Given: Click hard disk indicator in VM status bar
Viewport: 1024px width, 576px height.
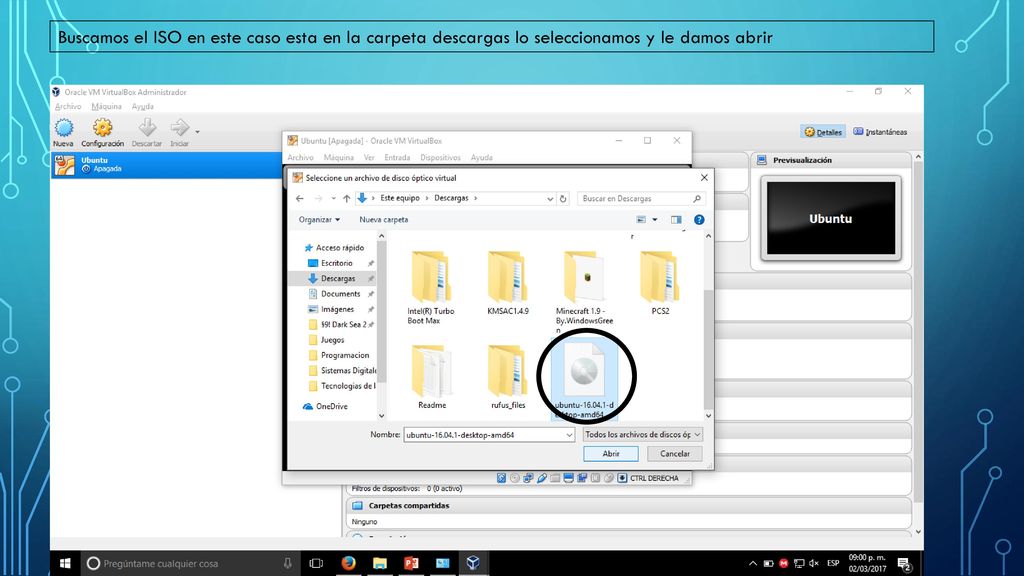Looking at the screenshot, I should pyautogui.click(x=502, y=478).
